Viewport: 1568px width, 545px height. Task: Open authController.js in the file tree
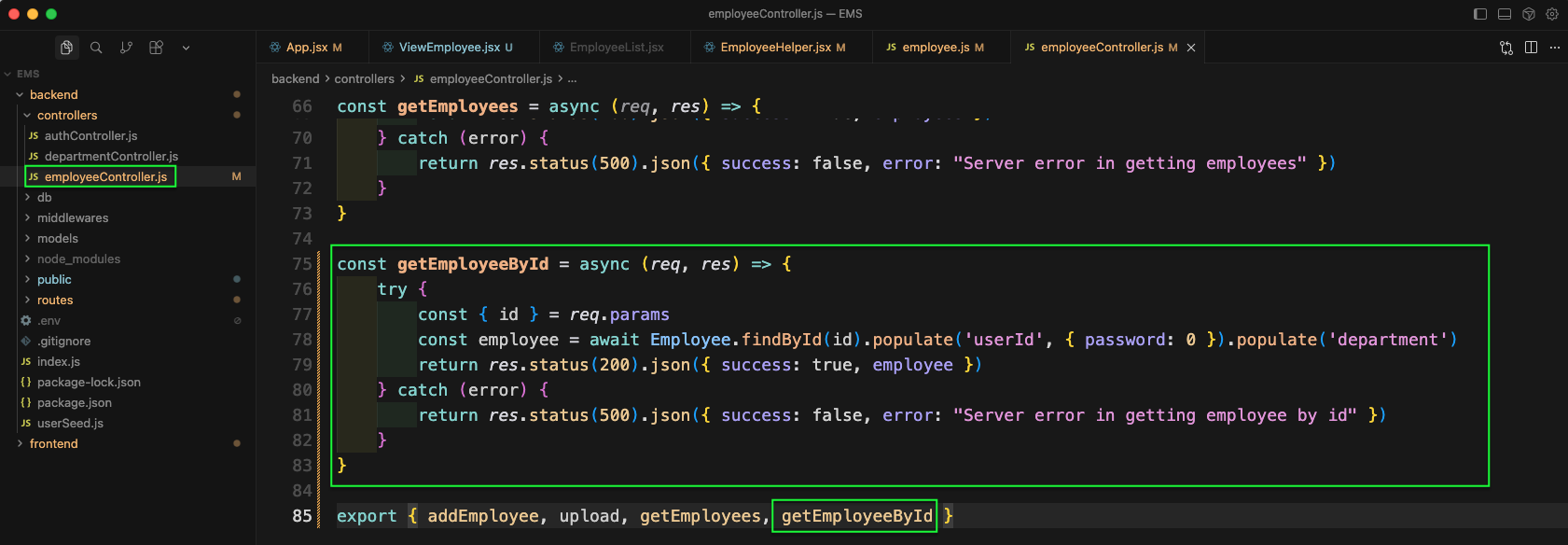tap(90, 135)
